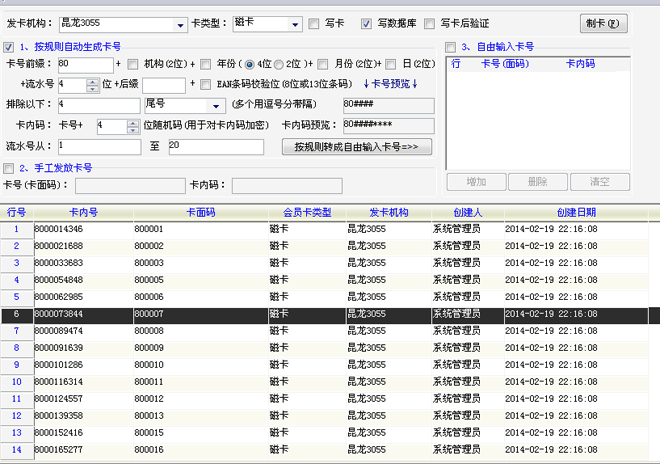Select row header number 14
The height and width of the screenshot is (464, 660).
point(16,450)
